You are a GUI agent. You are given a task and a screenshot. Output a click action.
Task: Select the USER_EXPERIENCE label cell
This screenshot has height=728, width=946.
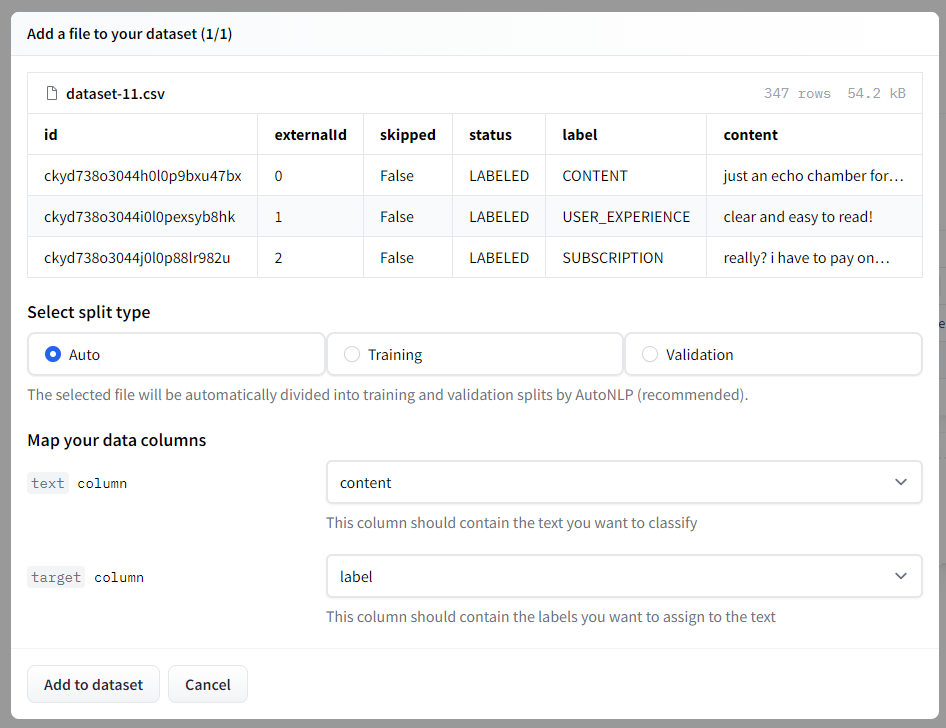point(626,217)
